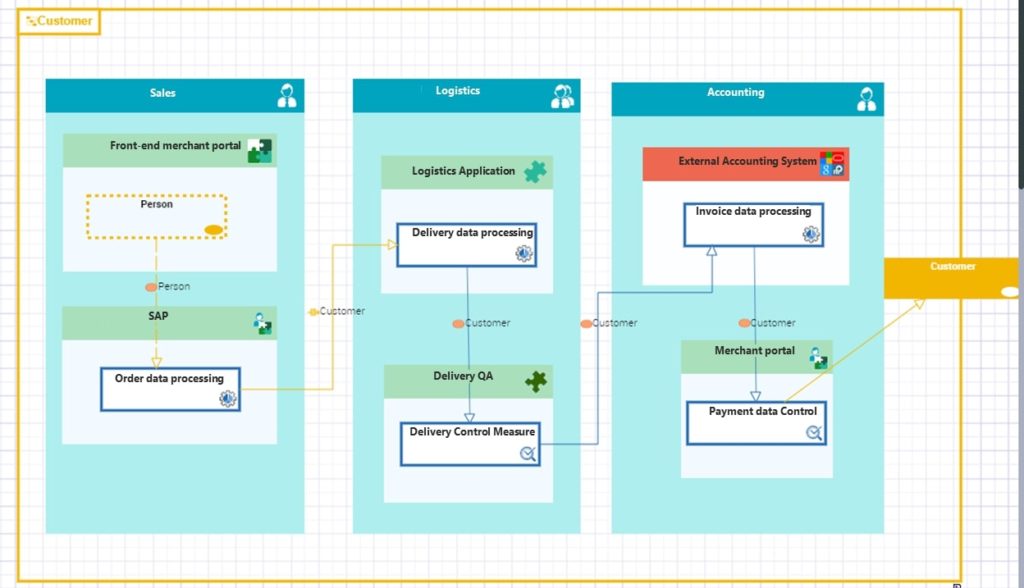Click the Customer label in the top-left corner

click(62, 21)
